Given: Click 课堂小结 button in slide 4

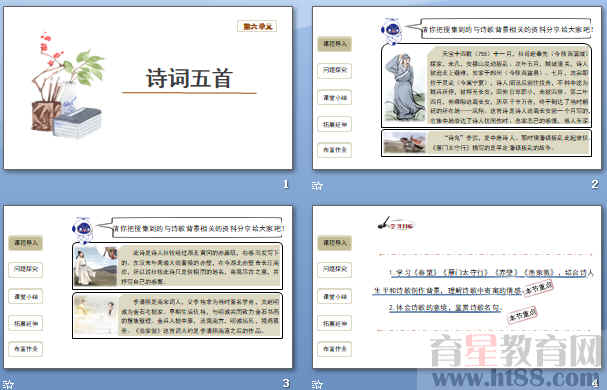Looking at the screenshot, I should tap(334, 297).
